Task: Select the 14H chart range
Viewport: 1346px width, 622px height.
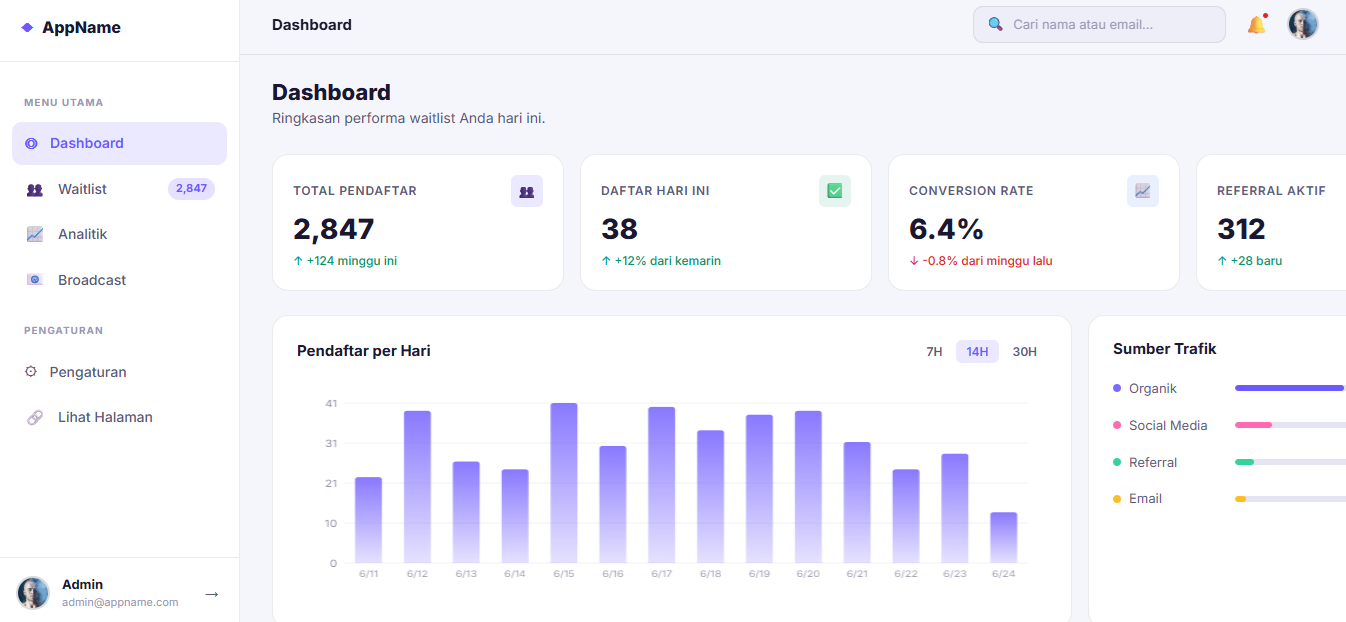Action: [x=977, y=351]
